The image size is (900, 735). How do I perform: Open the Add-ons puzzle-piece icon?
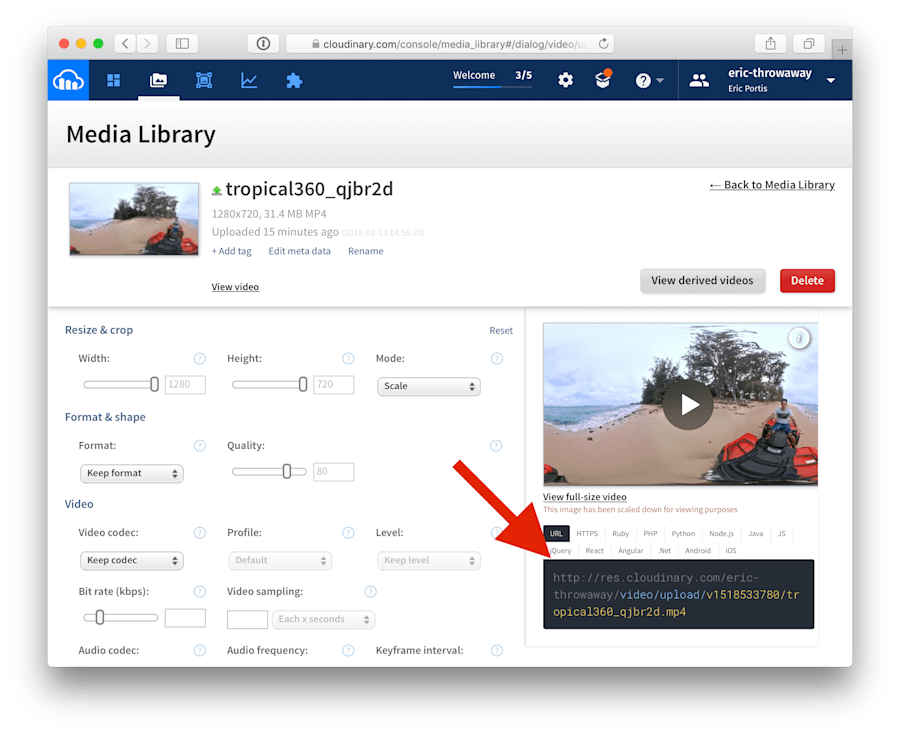point(293,80)
